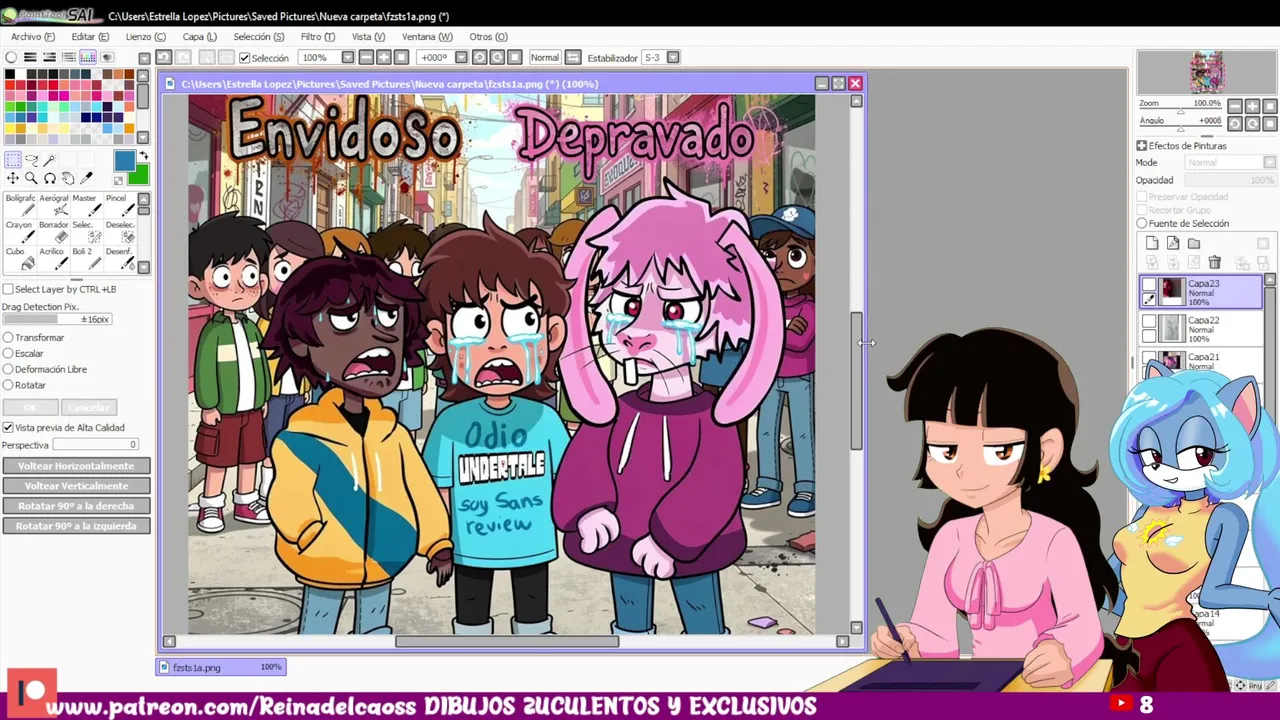The image size is (1280, 720).
Task: Click the Normal button in top toolbar
Action: coord(544,57)
